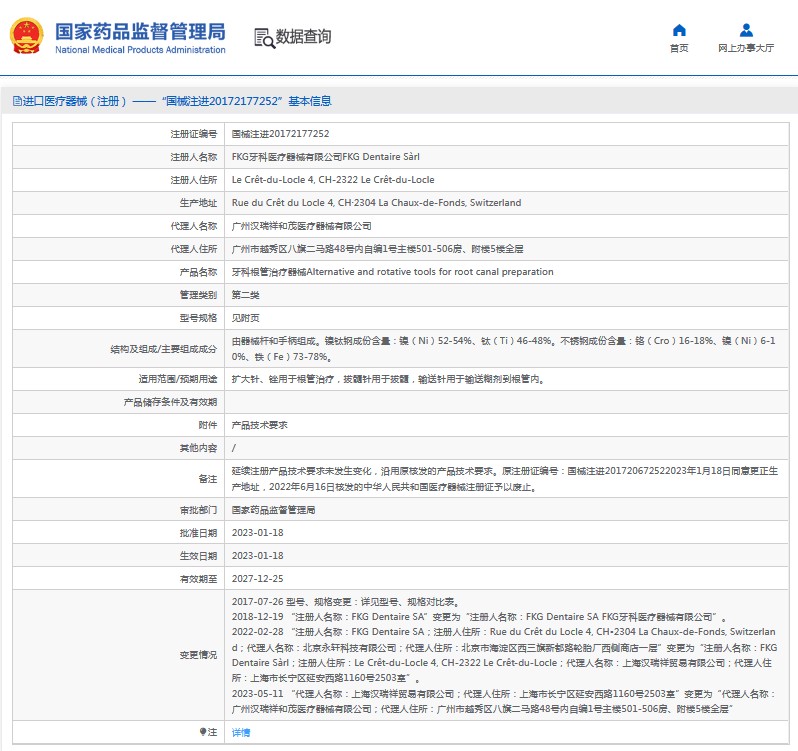This screenshot has height=751, width=798.
Task: Click National Medical Products Administration text
Action: [x=140, y=50]
